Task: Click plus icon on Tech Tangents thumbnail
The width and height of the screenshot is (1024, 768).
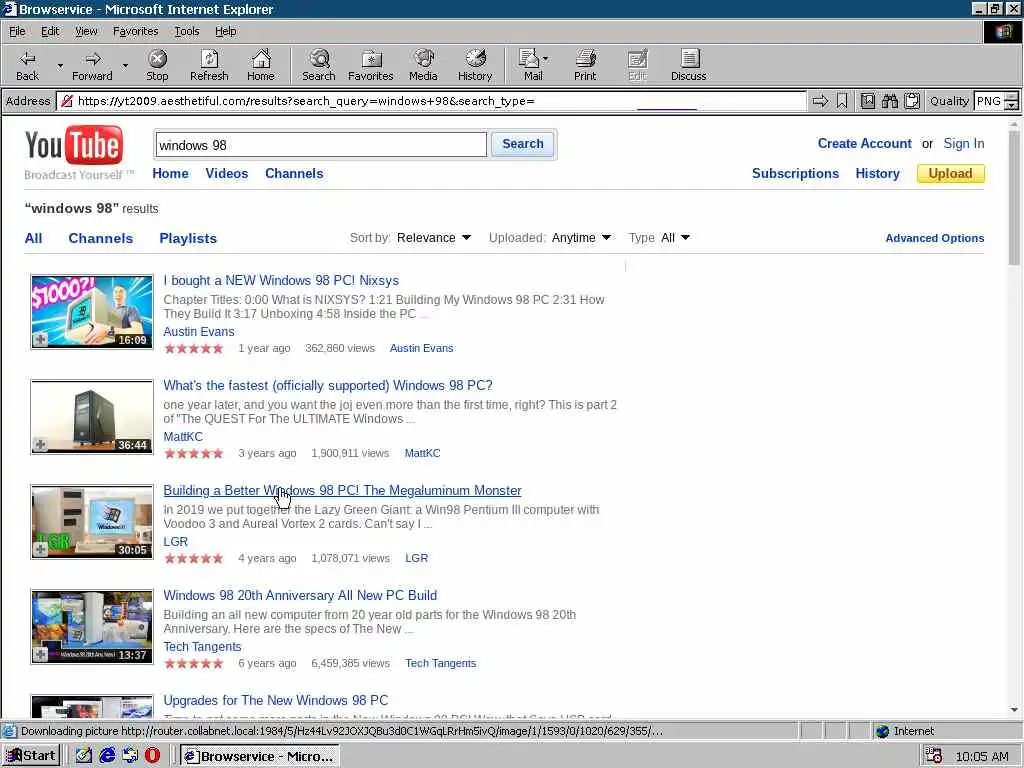Action: pos(40,654)
